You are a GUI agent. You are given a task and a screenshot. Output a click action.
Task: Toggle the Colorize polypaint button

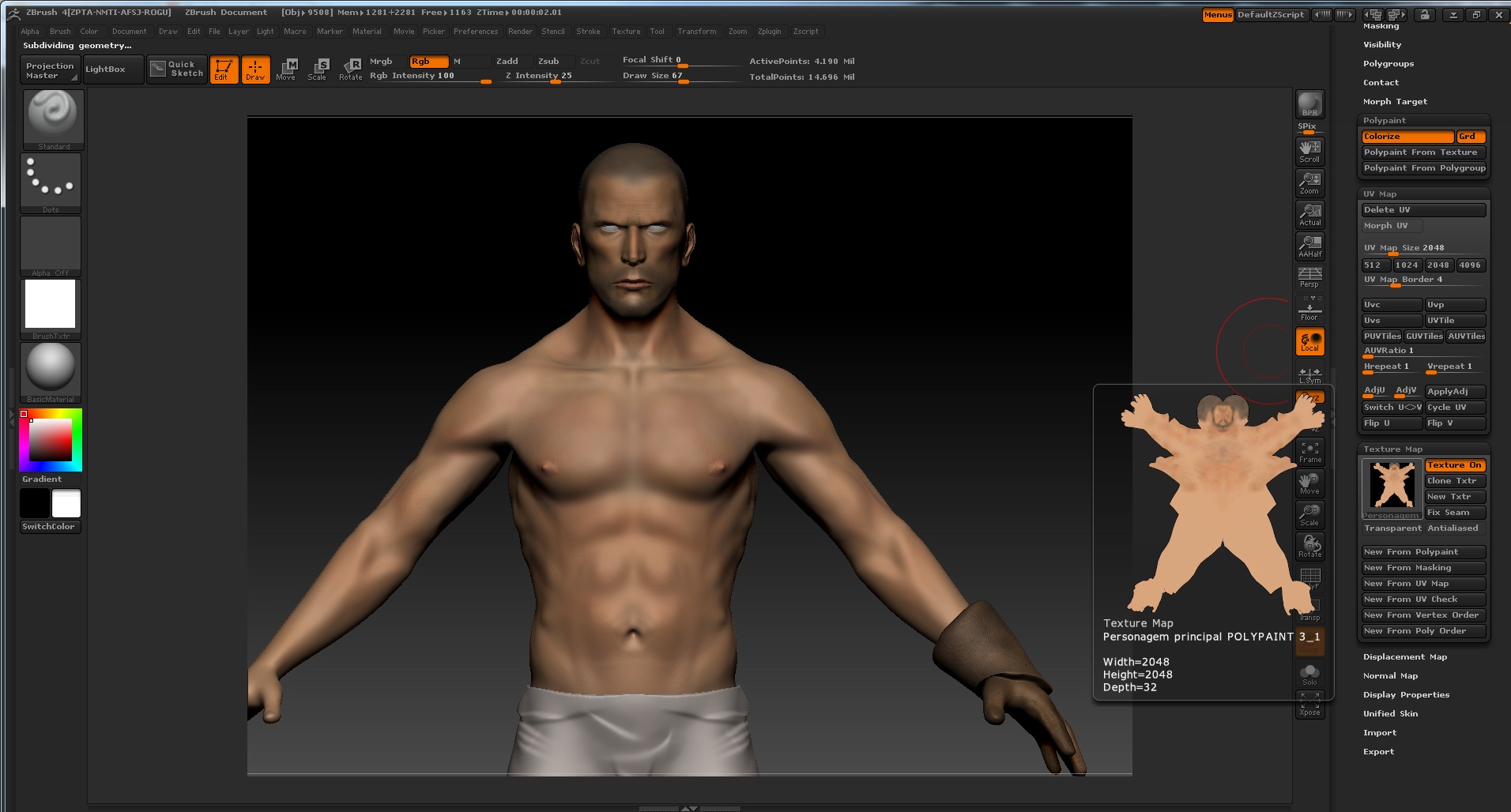1407,137
